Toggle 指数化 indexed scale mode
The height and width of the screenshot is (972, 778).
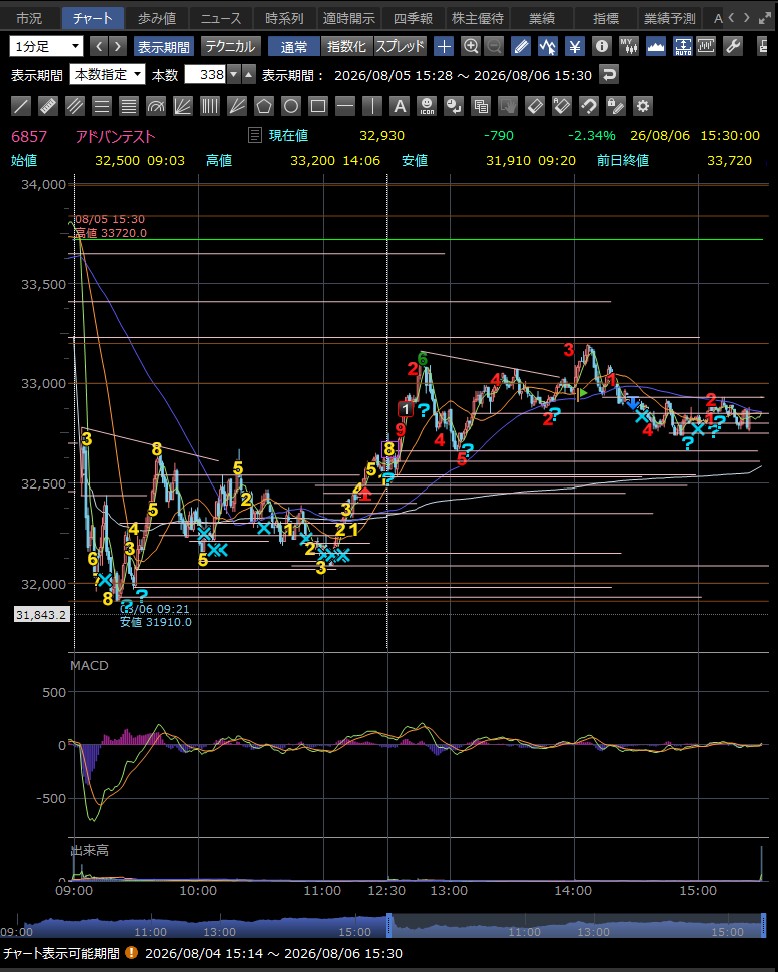346,46
